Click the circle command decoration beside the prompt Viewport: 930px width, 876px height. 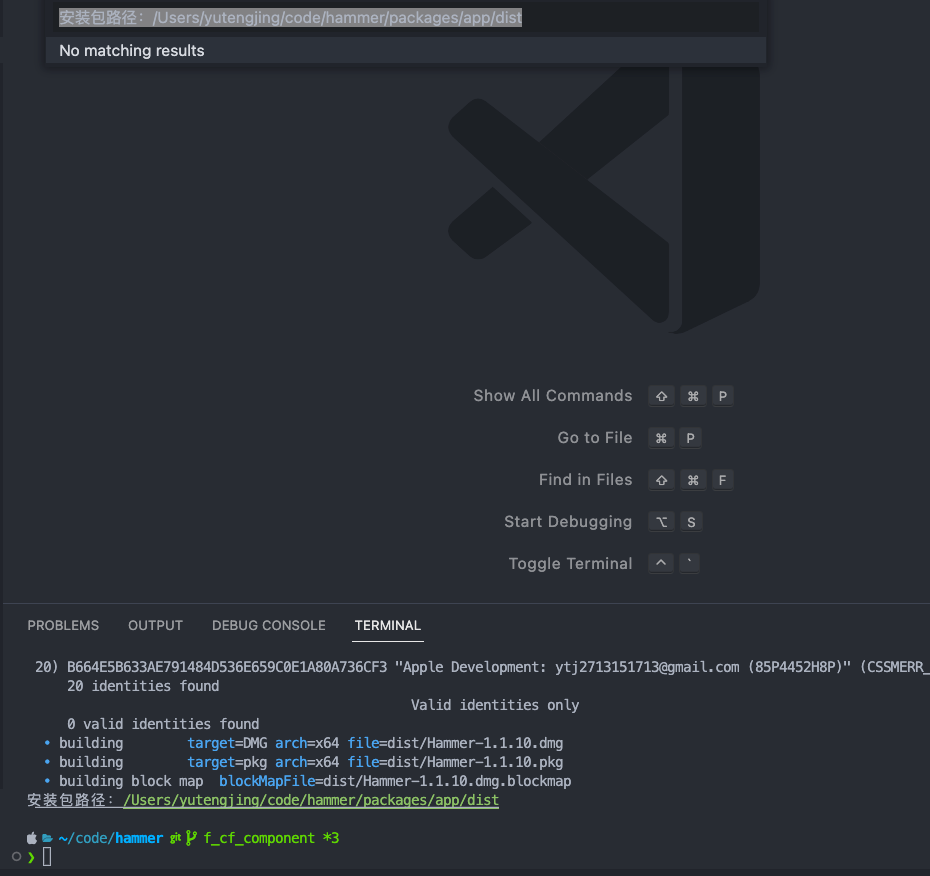(17, 856)
